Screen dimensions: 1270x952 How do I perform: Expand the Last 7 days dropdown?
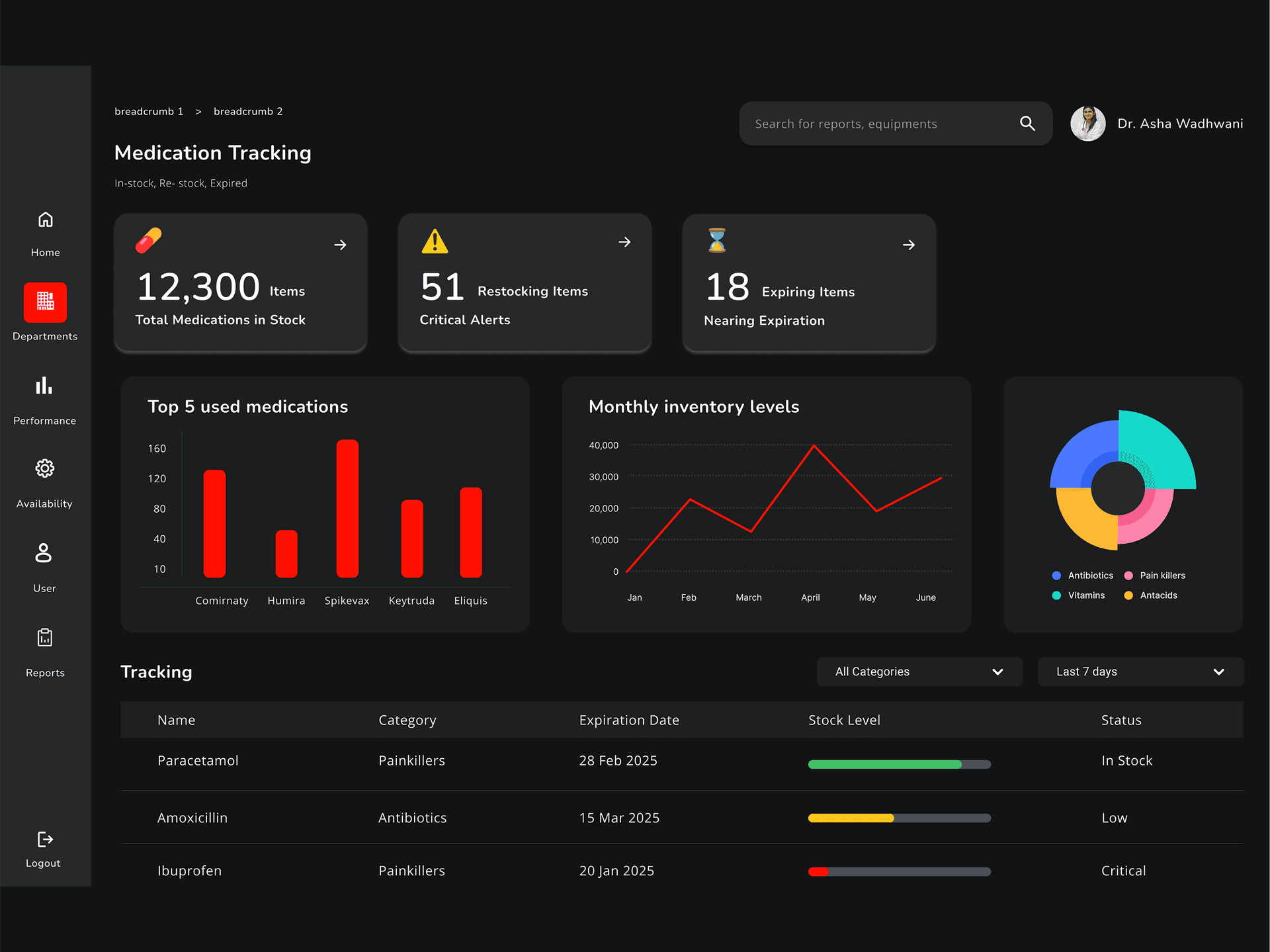[1140, 671]
